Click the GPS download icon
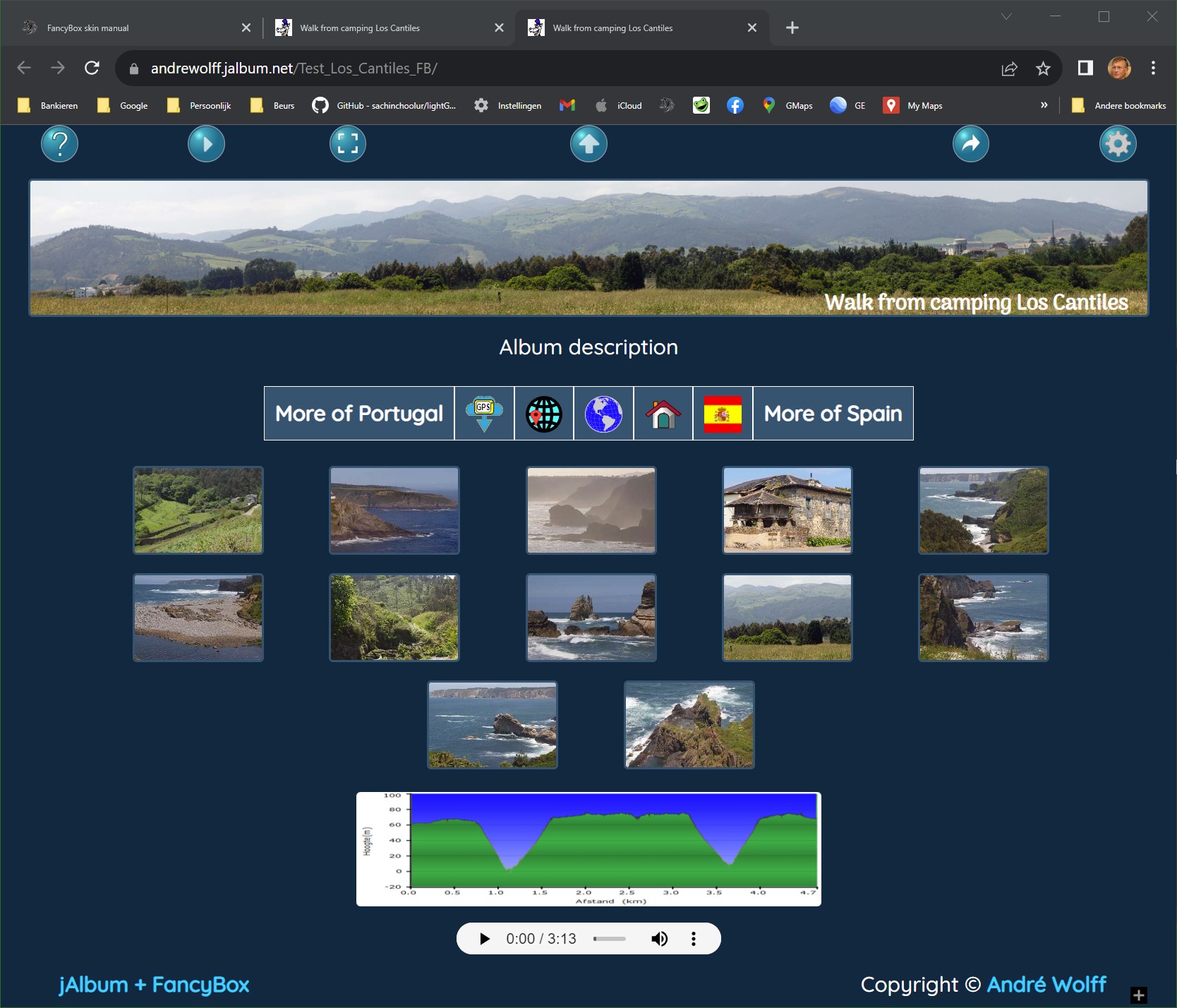 click(484, 414)
